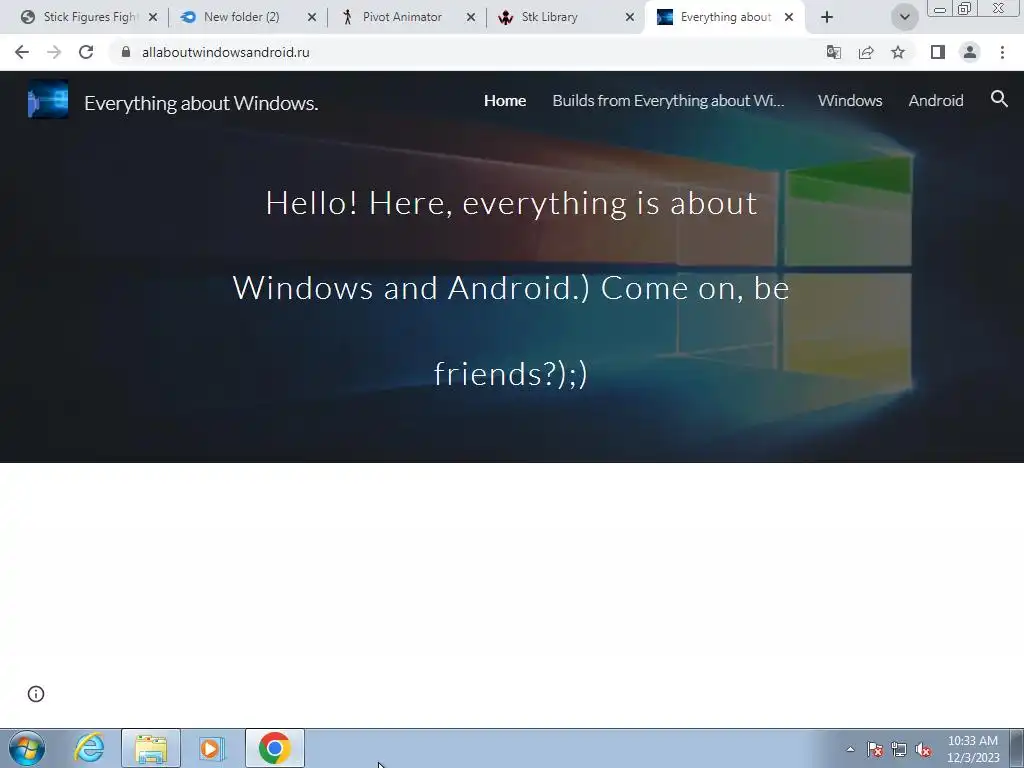
Task: Close the Pivot Animator tab
Action: pos(471,17)
